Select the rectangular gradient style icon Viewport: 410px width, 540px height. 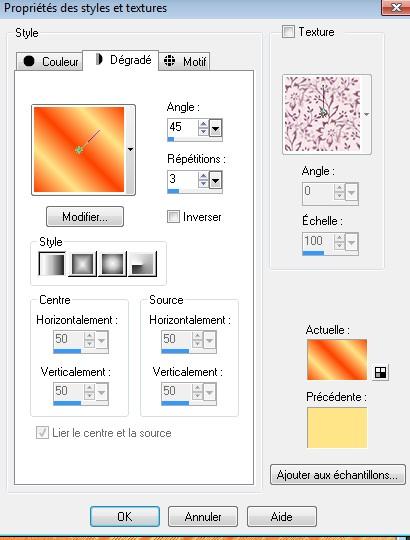pyautogui.click(x=82, y=264)
